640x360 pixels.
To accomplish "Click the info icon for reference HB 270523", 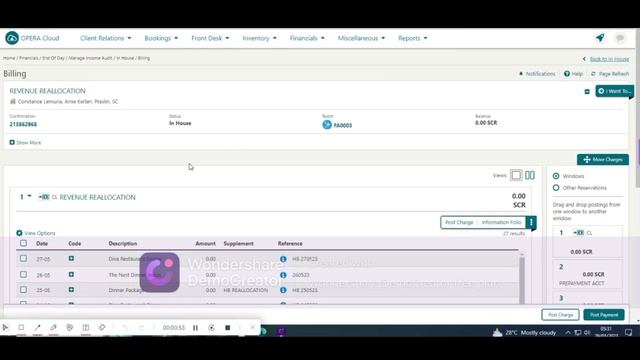I will coord(283,259).
